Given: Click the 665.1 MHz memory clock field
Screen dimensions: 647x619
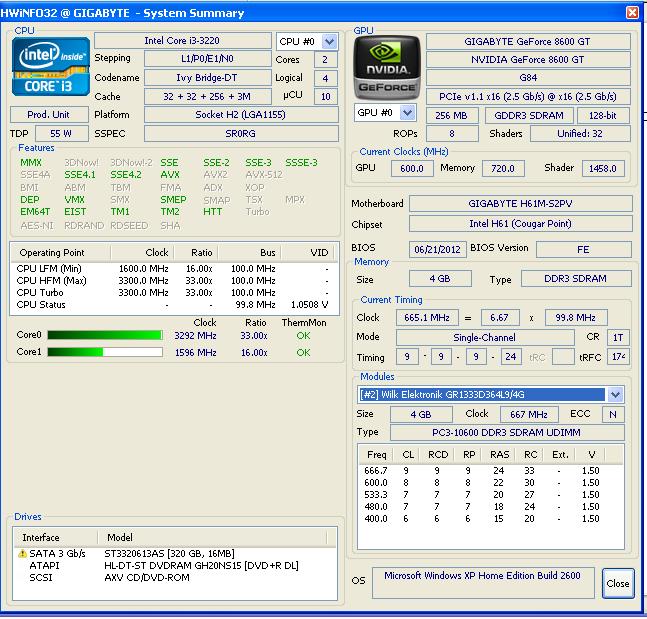Looking at the screenshot, I should click(427, 317).
